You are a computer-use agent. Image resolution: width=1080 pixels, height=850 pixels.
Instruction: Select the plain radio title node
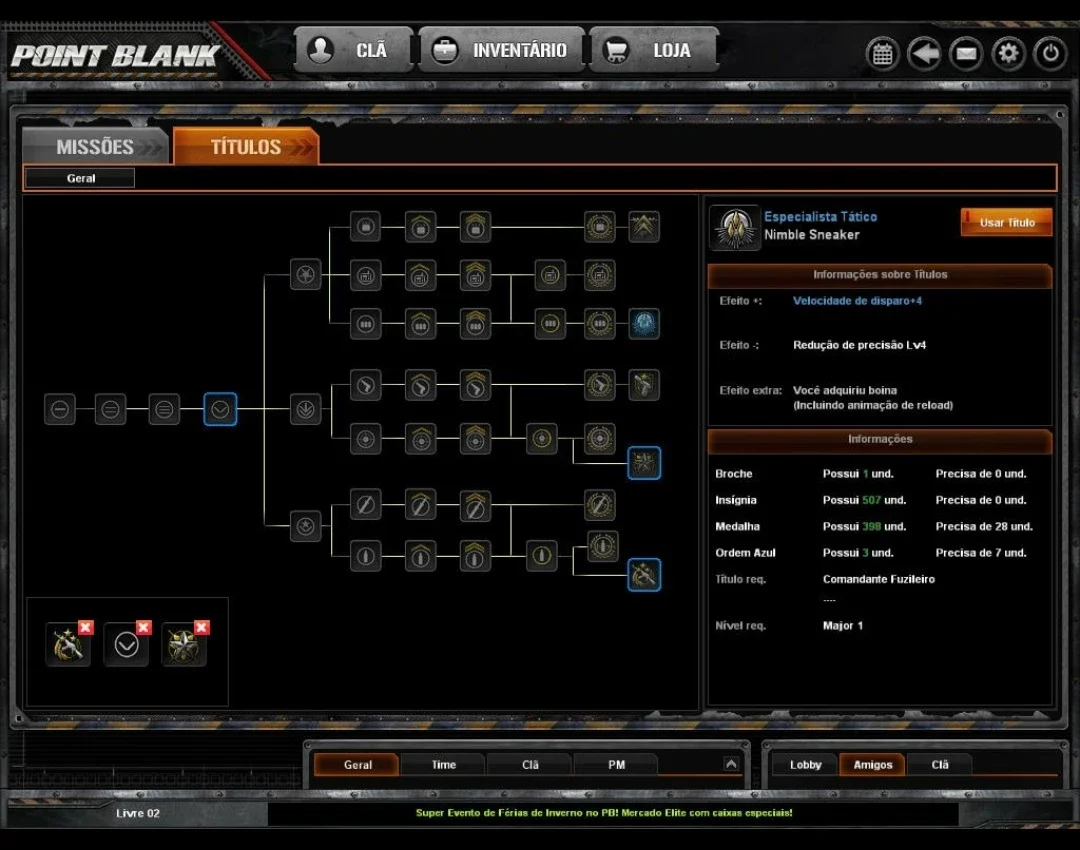[x=366, y=276]
